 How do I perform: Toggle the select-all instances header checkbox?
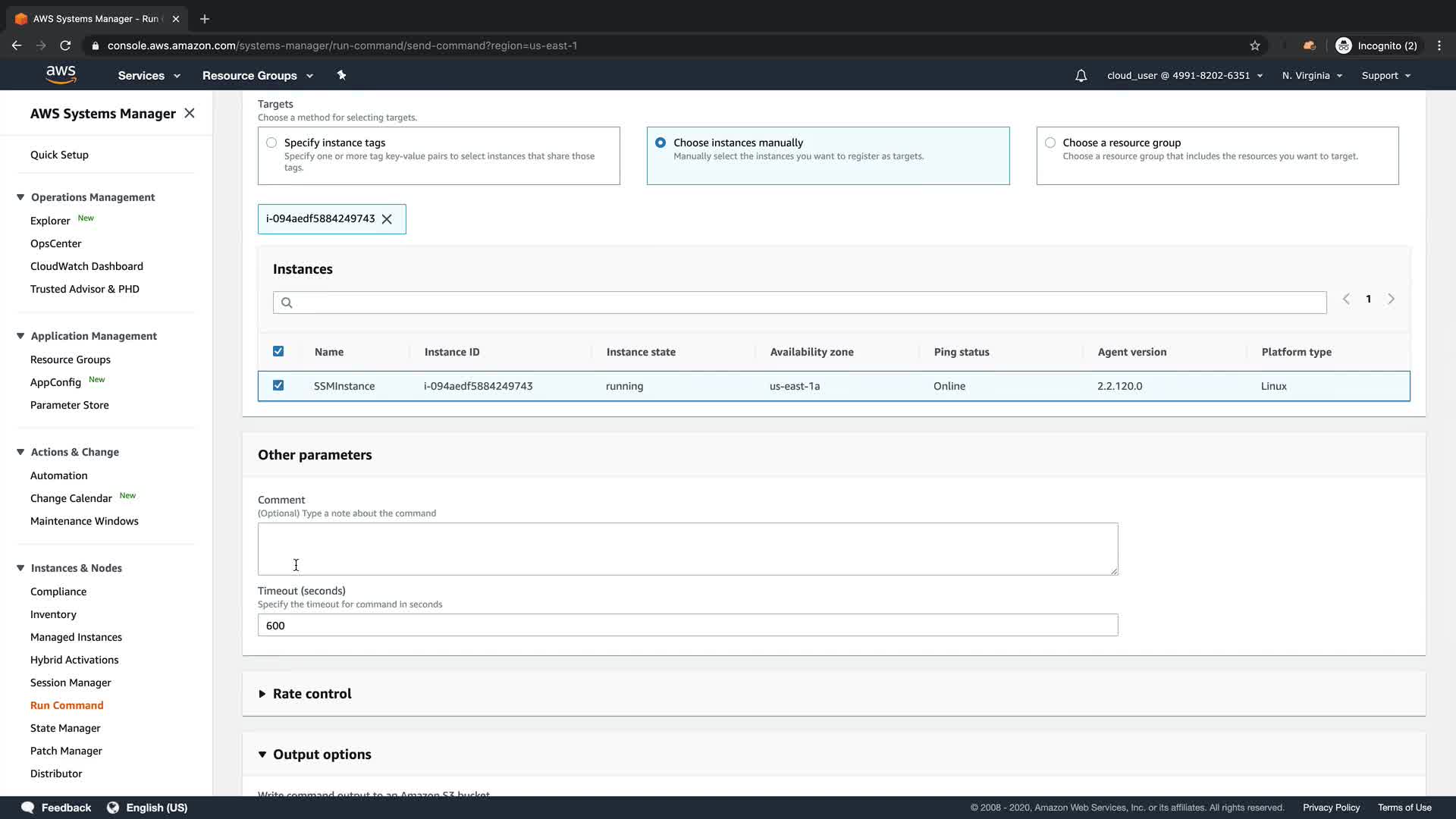point(278,351)
